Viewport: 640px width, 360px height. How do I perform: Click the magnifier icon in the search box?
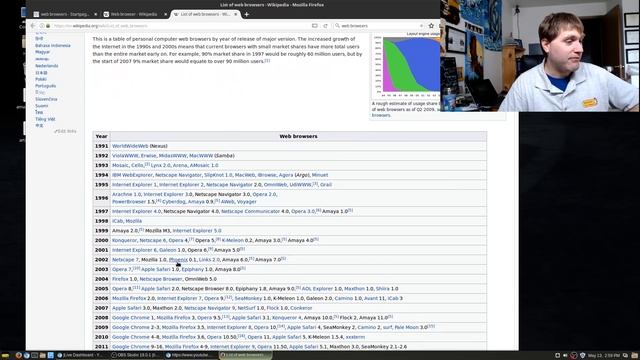[337, 26]
